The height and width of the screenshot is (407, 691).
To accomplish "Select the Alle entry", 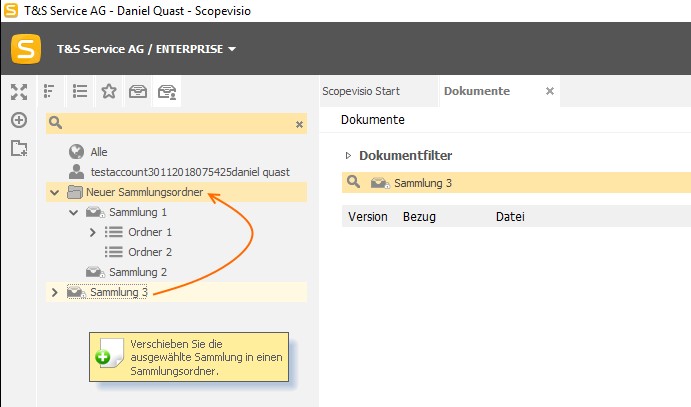I will coord(99,152).
